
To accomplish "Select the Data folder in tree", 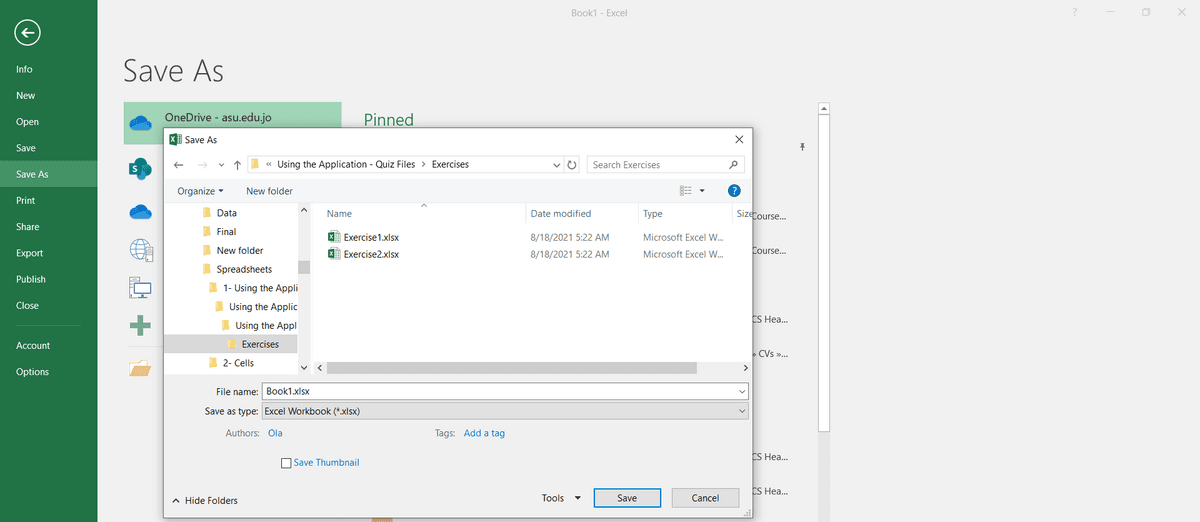I will pos(226,213).
